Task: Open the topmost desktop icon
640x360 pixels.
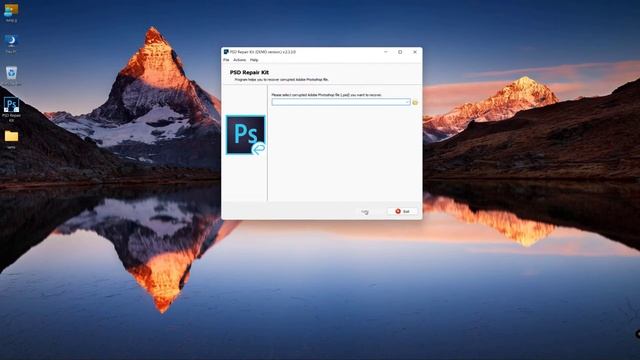Action: pos(11,12)
